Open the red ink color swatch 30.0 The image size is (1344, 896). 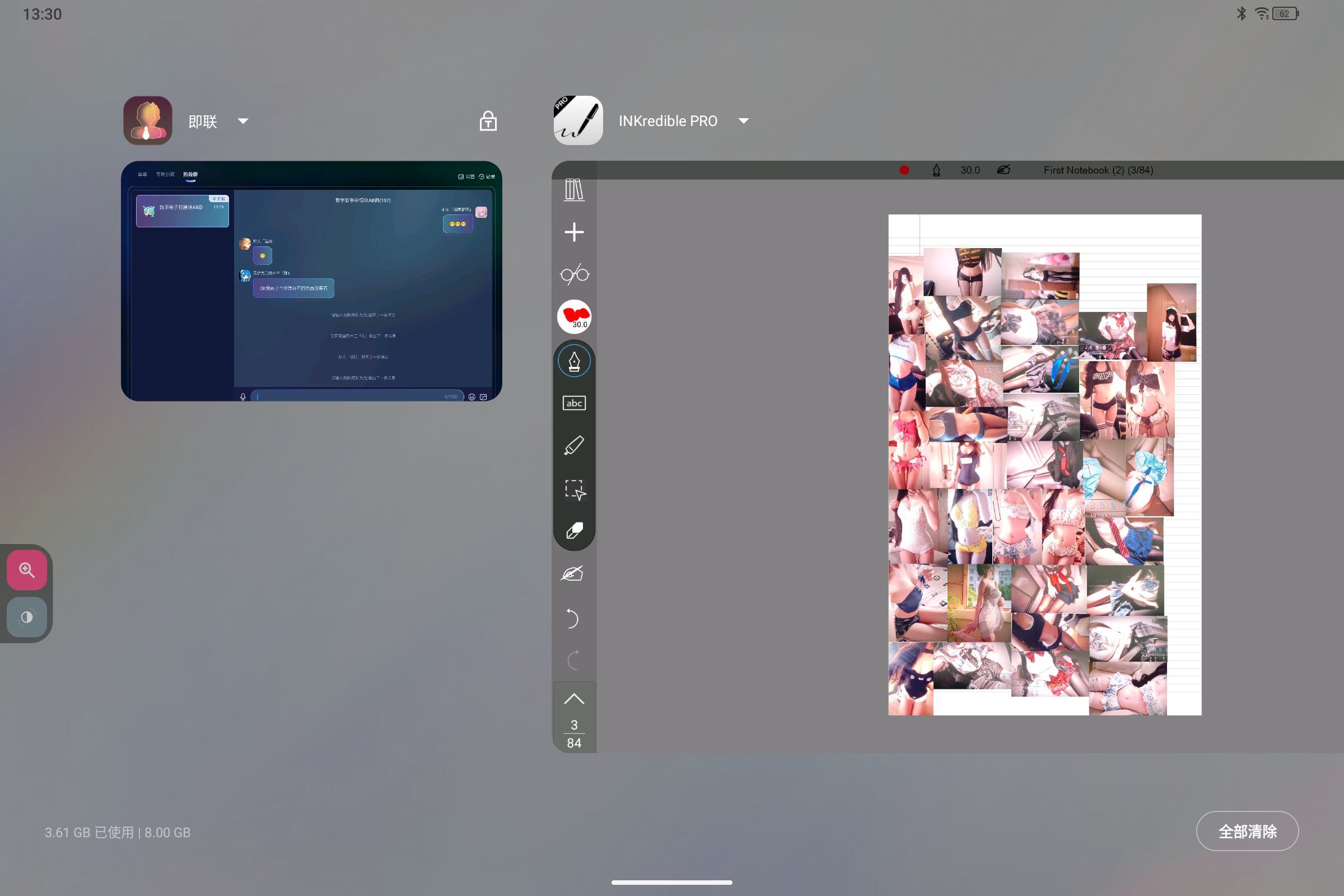[x=573, y=316]
